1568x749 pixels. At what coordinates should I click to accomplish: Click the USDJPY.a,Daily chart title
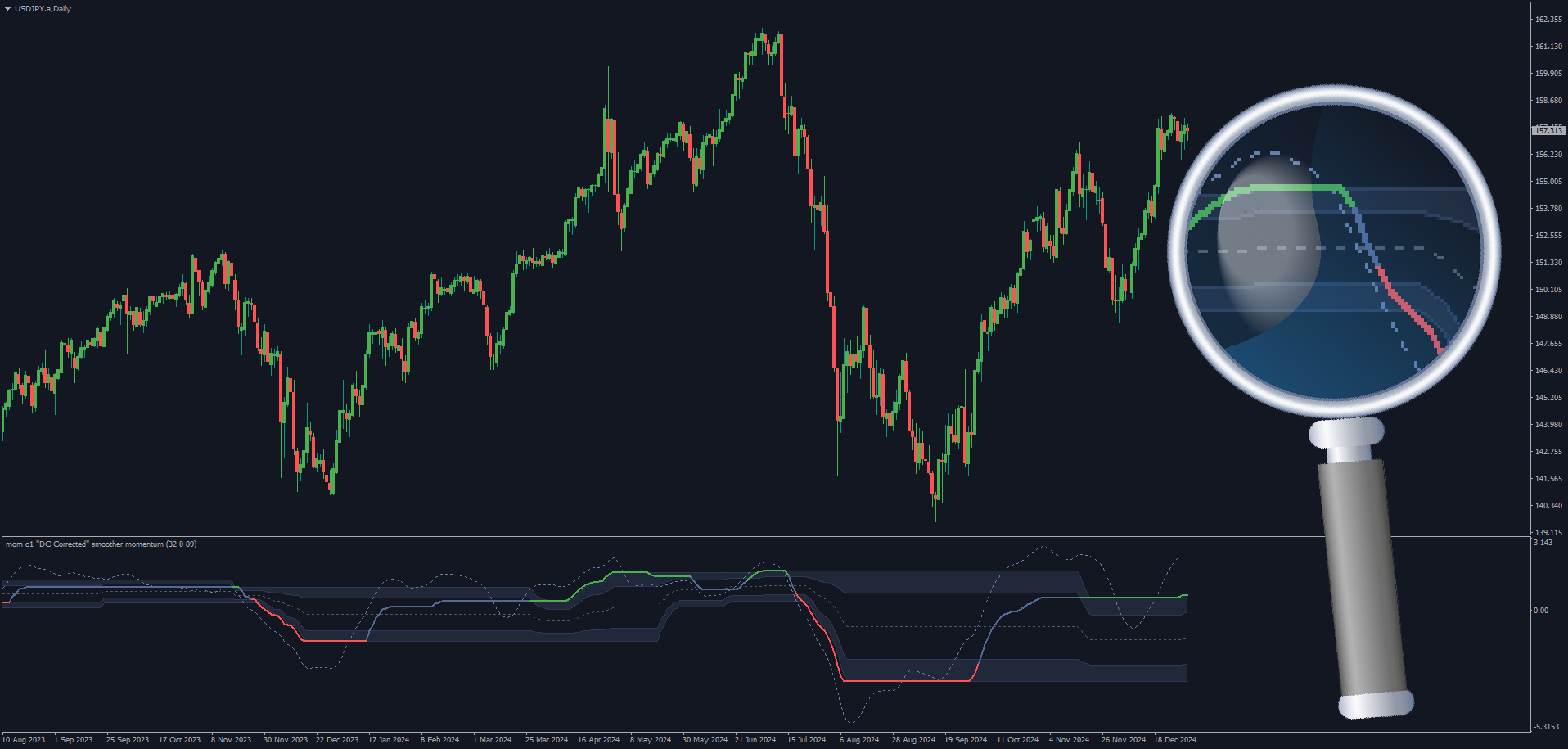point(43,9)
